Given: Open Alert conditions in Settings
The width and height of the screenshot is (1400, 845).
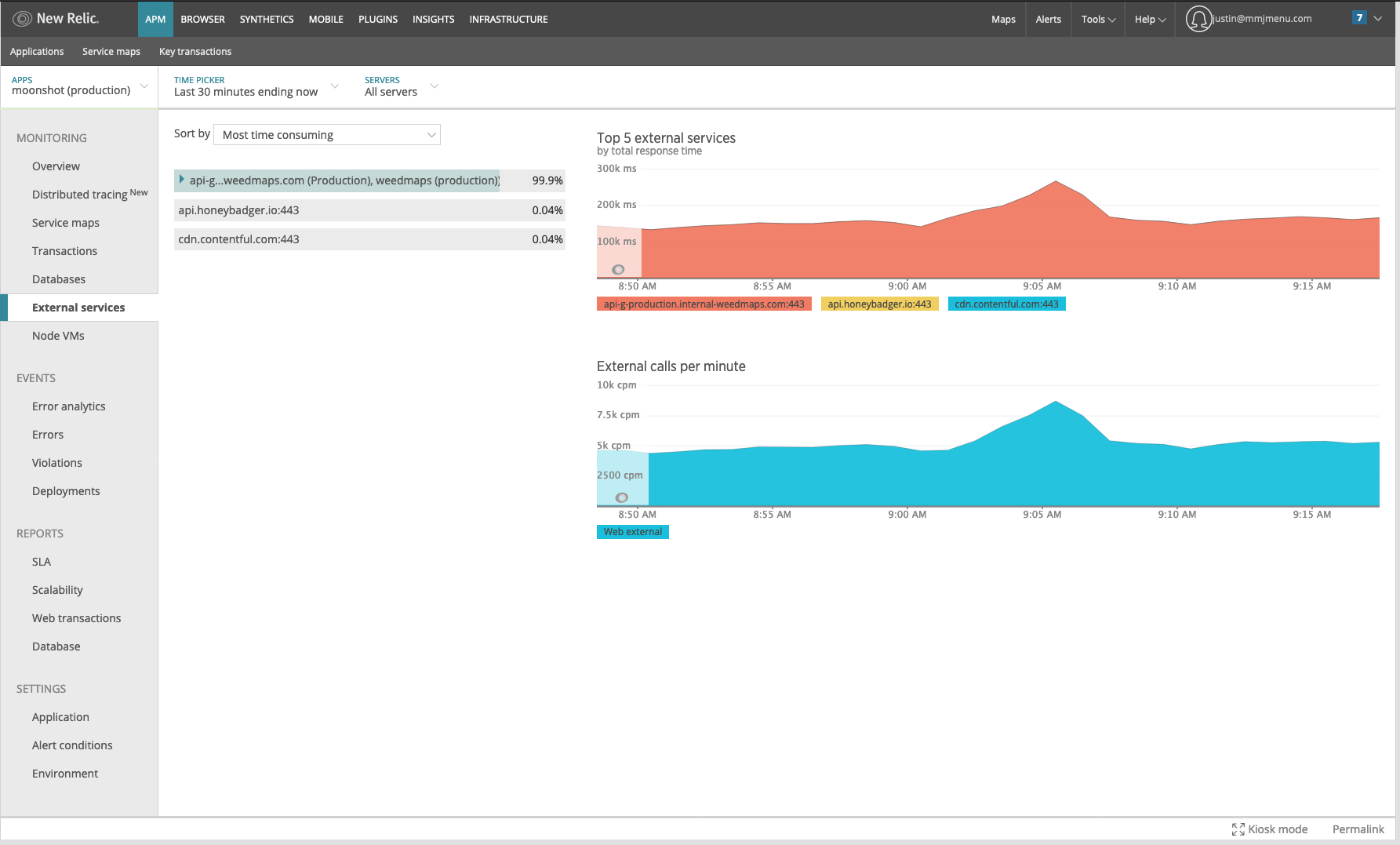Looking at the screenshot, I should [x=72, y=745].
